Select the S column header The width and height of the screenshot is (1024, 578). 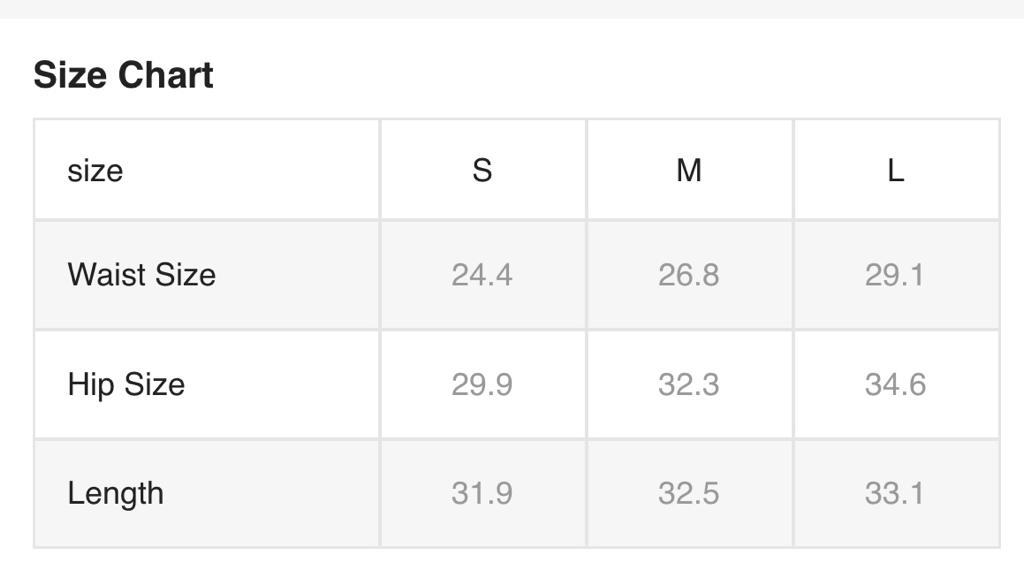(482, 170)
